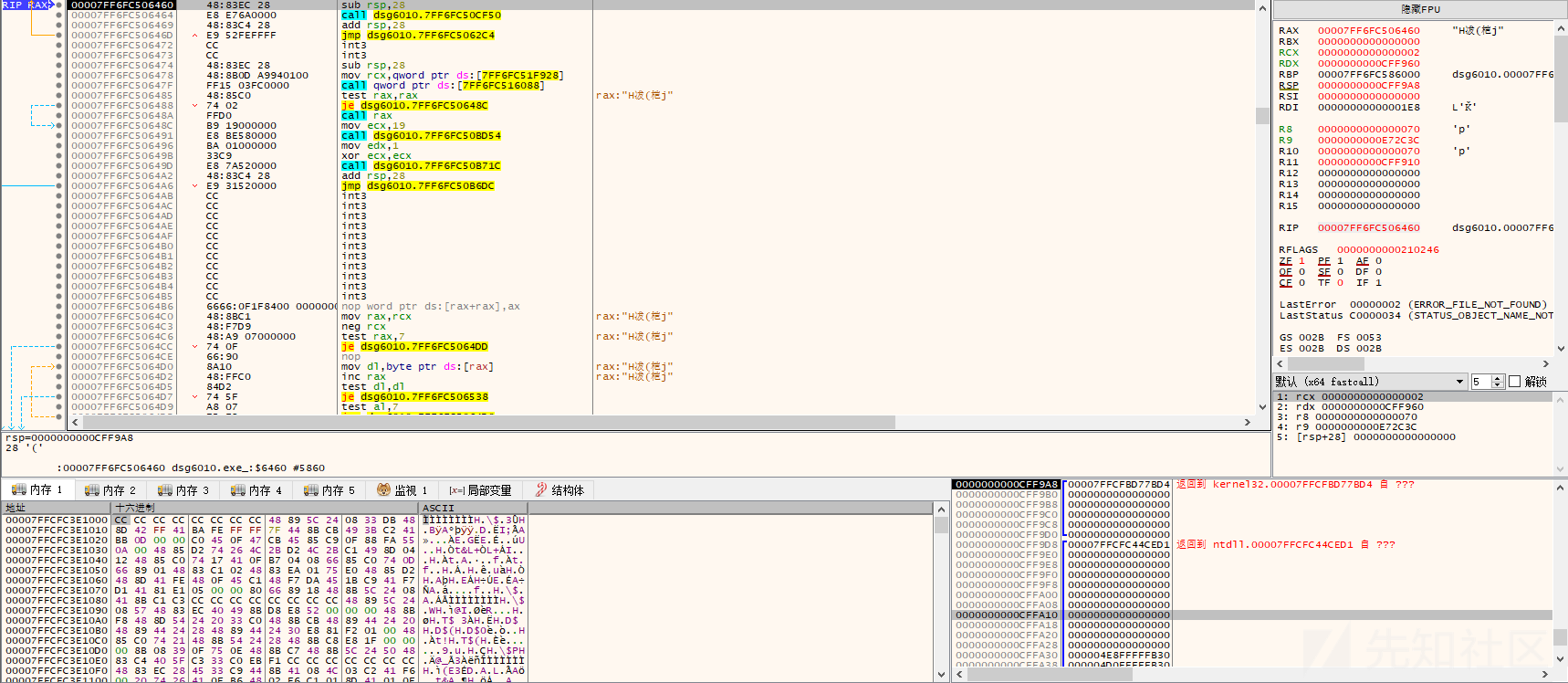Toggle breakpoint dot beside address 00007FF6FC506474
The height and width of the screenshot is (683, 1568).
click(x=59, y=66)
